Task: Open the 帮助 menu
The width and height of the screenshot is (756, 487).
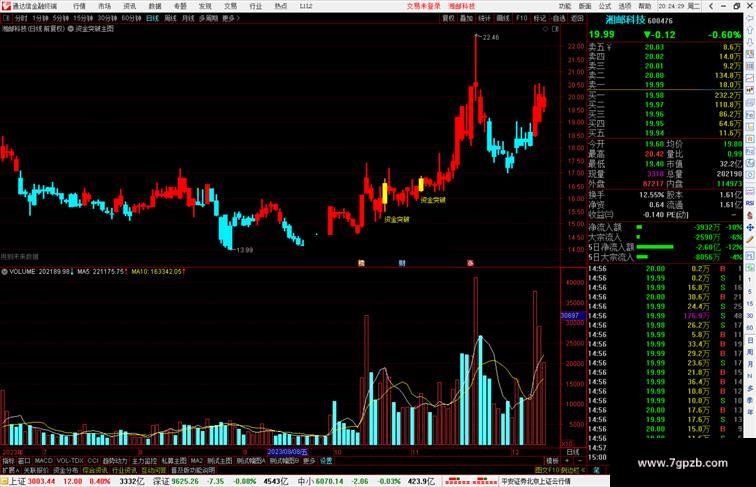Action: 645,6
